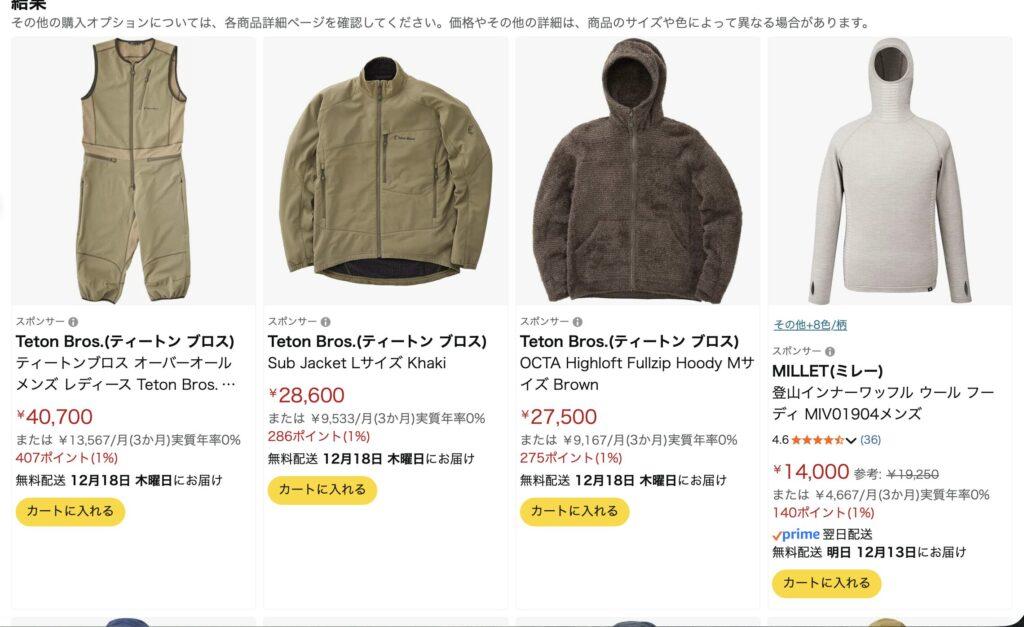The image size is (1024, 627).
Task: Click the ¥14,000 price on MILLET
Action: [810, 472]
